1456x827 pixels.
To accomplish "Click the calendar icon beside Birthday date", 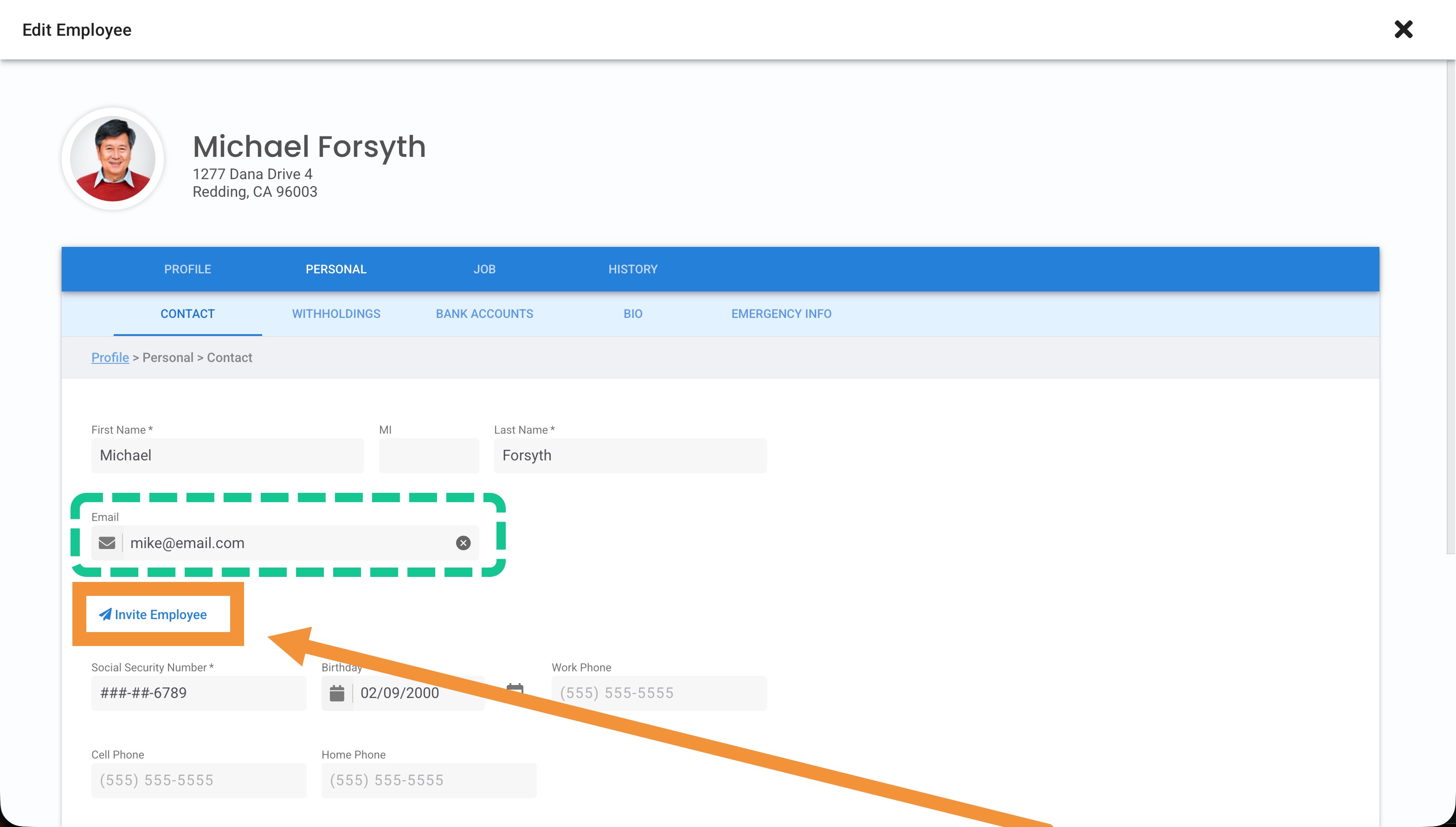I will 337,693.
